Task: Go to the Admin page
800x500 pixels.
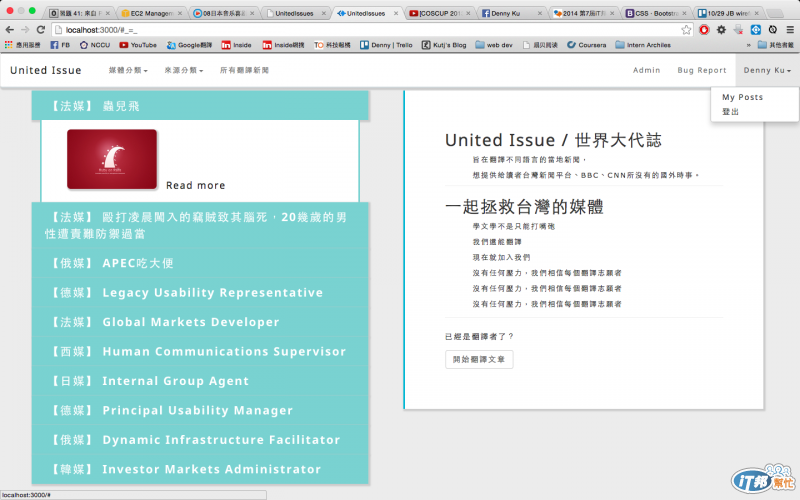Action: click(646, 70)
